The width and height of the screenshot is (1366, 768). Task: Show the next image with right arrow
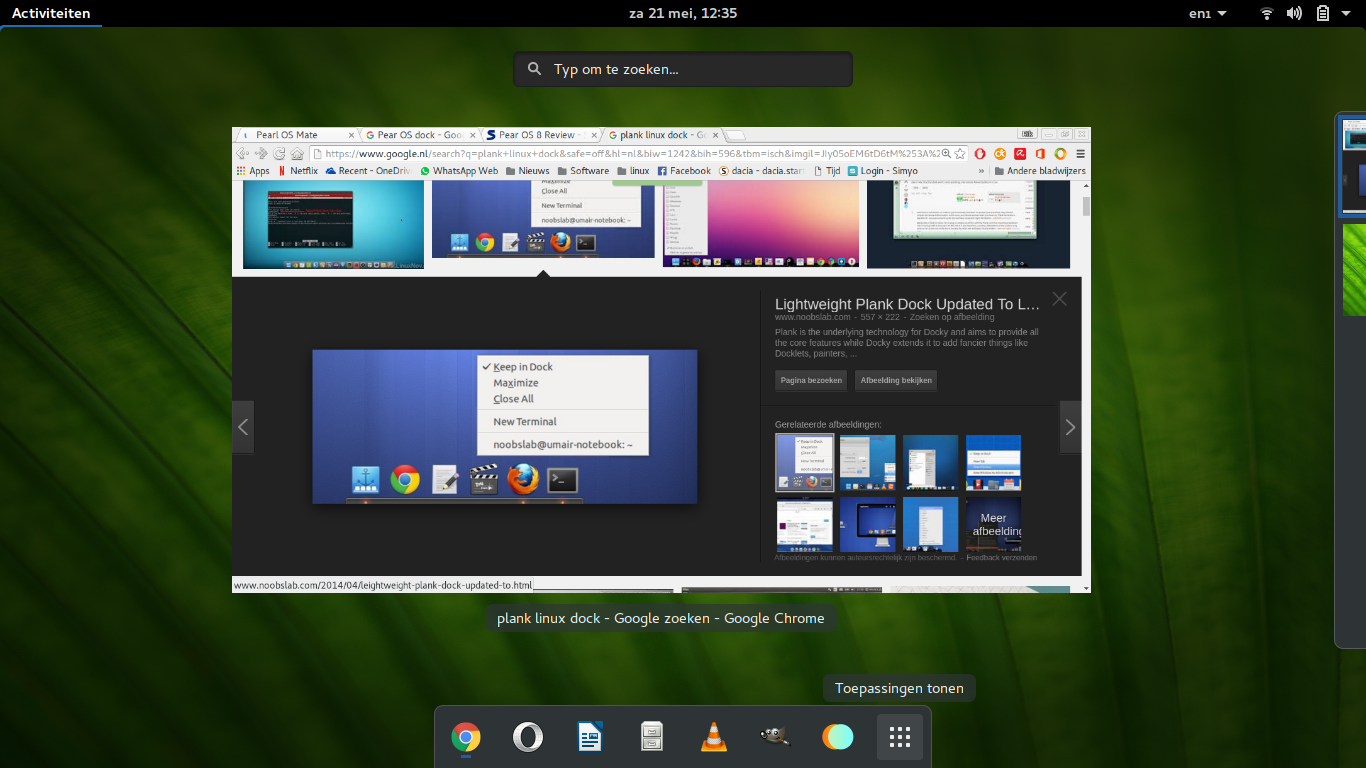click(1071, 427)
